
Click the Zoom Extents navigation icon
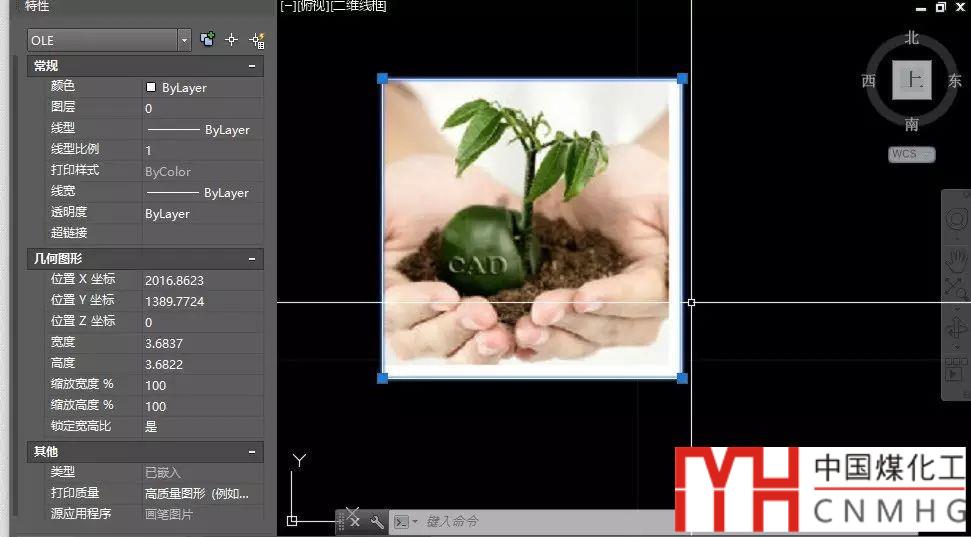pos(955,289)
